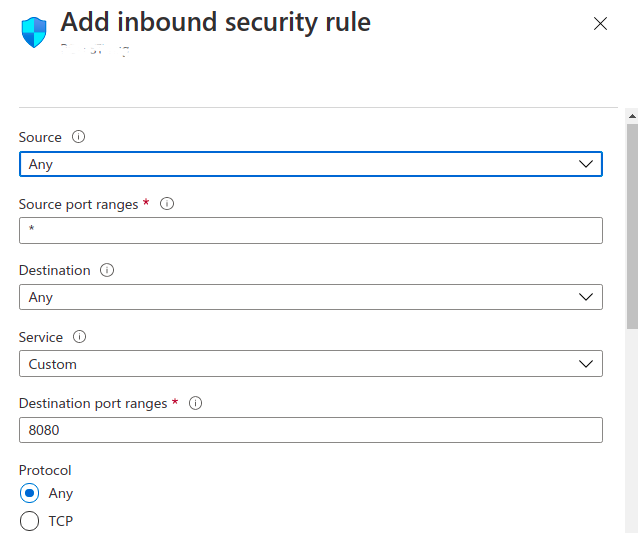Show info for Destination port ranges
The image size is (638, 533).
pyautogui.click(x=196, y=404)
